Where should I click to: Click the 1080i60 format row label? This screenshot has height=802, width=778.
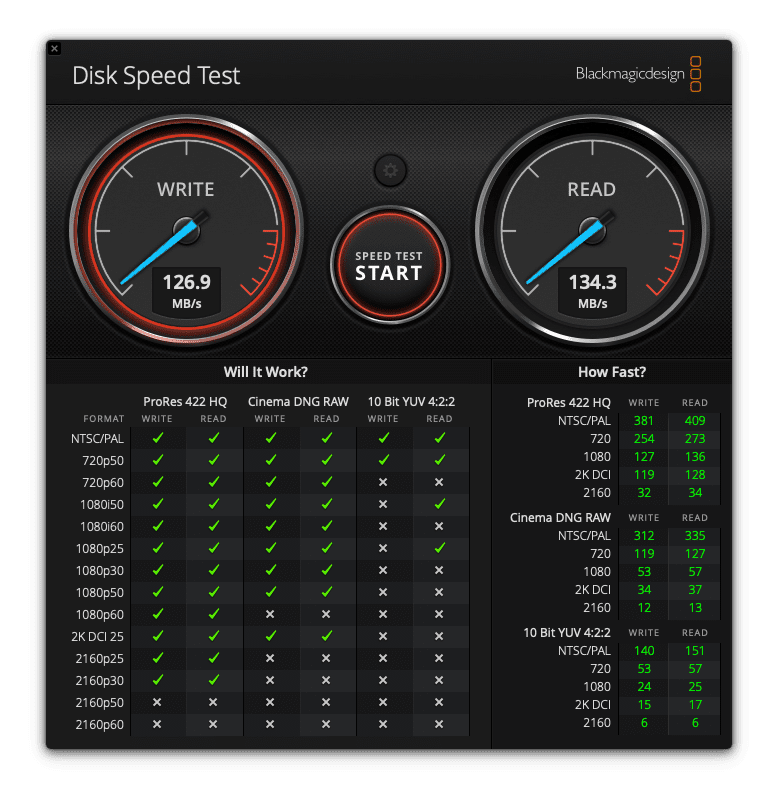pyautogui.click(x=102, y=527)
